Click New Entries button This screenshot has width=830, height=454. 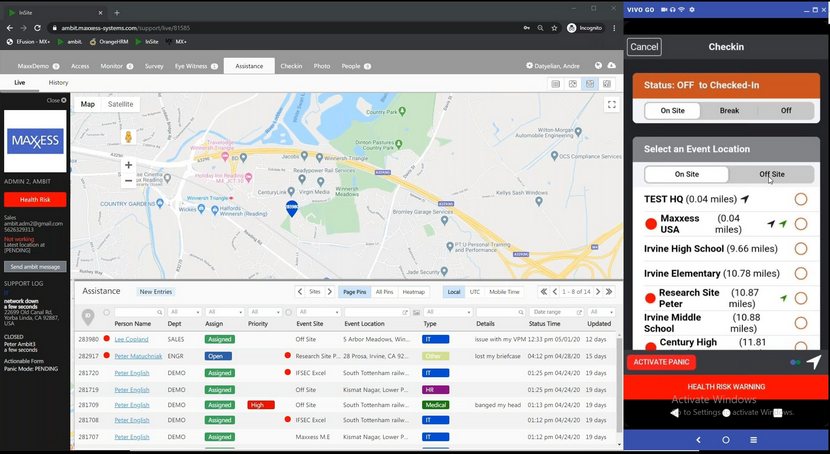pos(156,292)
